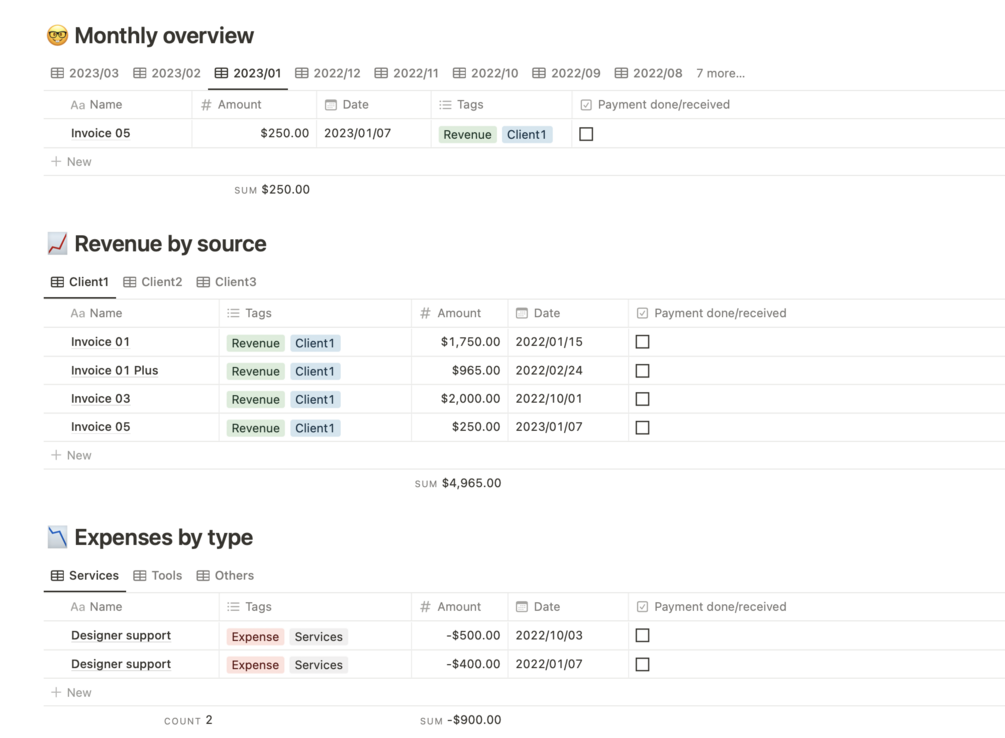Mark the 2022/10/03 Designer support payment as done
Image resolution: width=1005 pixels, height=738 pixels.
(642, 636)
